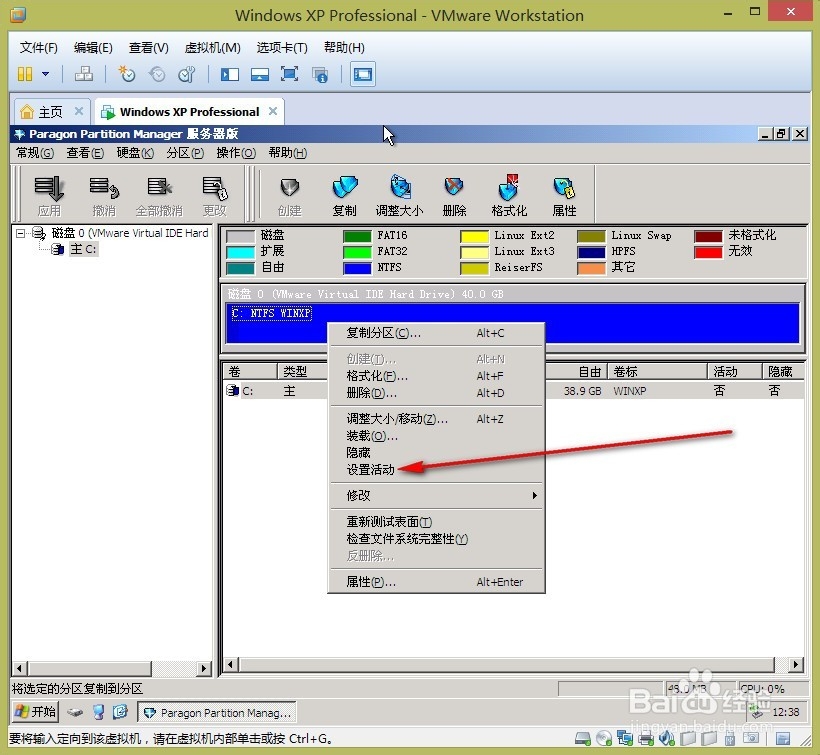This screenshot has height=755, width=820.
Task: Click VMware show library sidebar icon
Action: click(230, 74)
